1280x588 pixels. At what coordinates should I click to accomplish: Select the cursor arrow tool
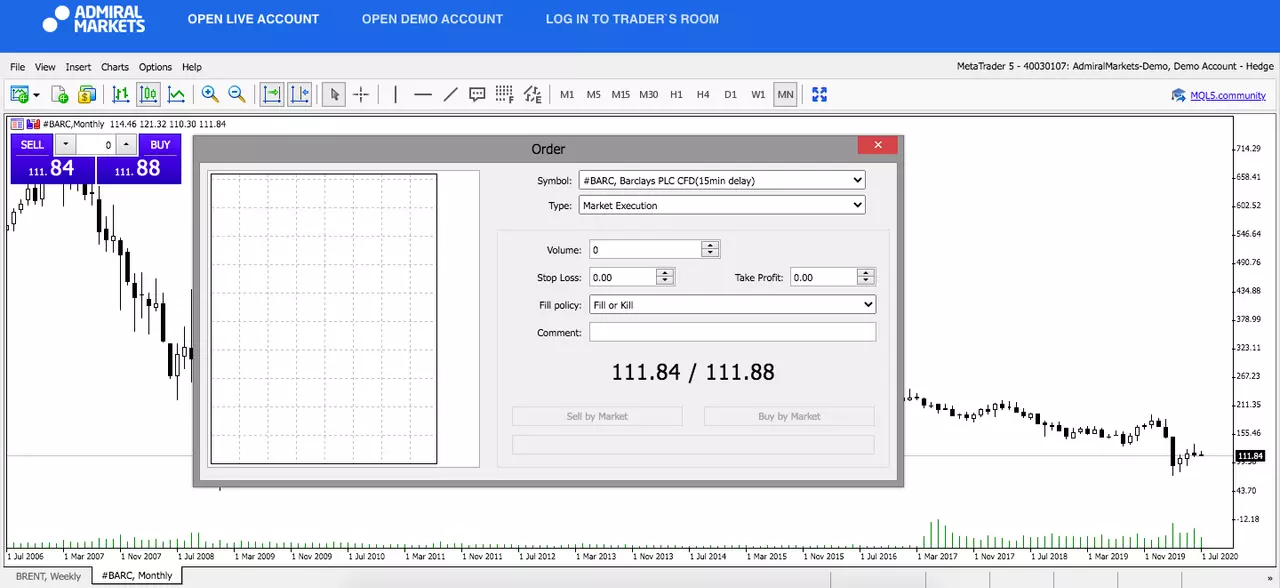click(334, 94)
